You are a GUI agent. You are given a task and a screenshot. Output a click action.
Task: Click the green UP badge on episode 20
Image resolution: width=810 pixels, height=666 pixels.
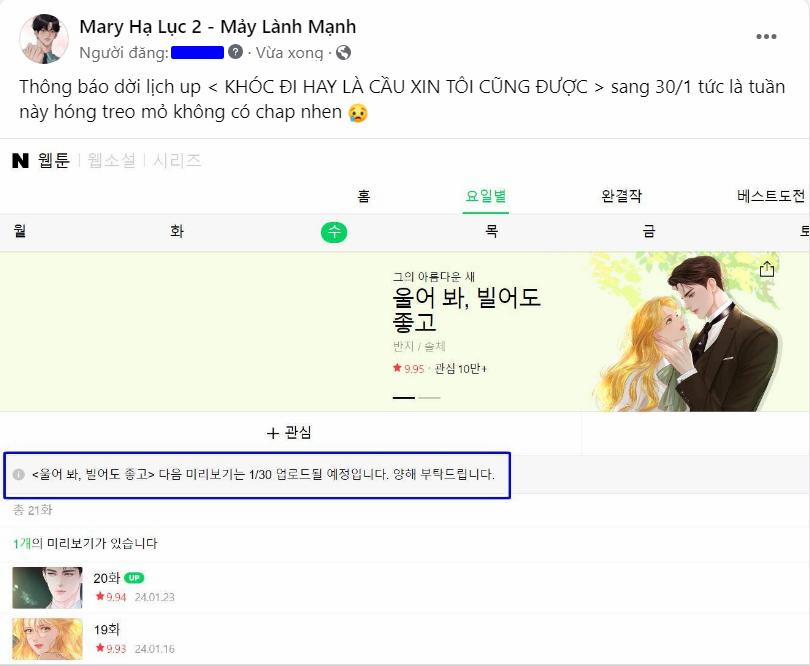(x=134, y=578)
